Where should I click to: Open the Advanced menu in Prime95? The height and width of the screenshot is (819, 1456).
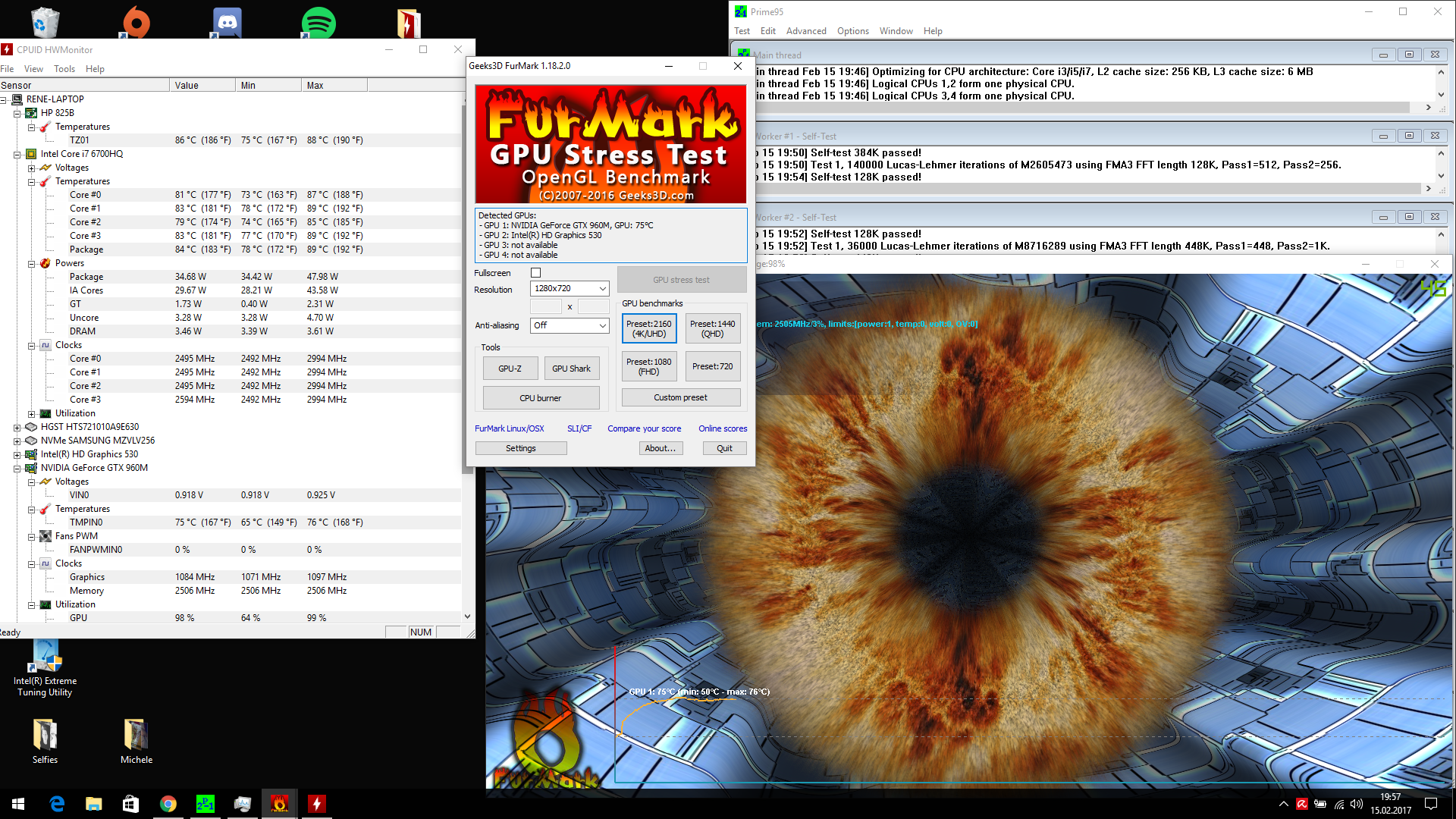click(805, 31)
